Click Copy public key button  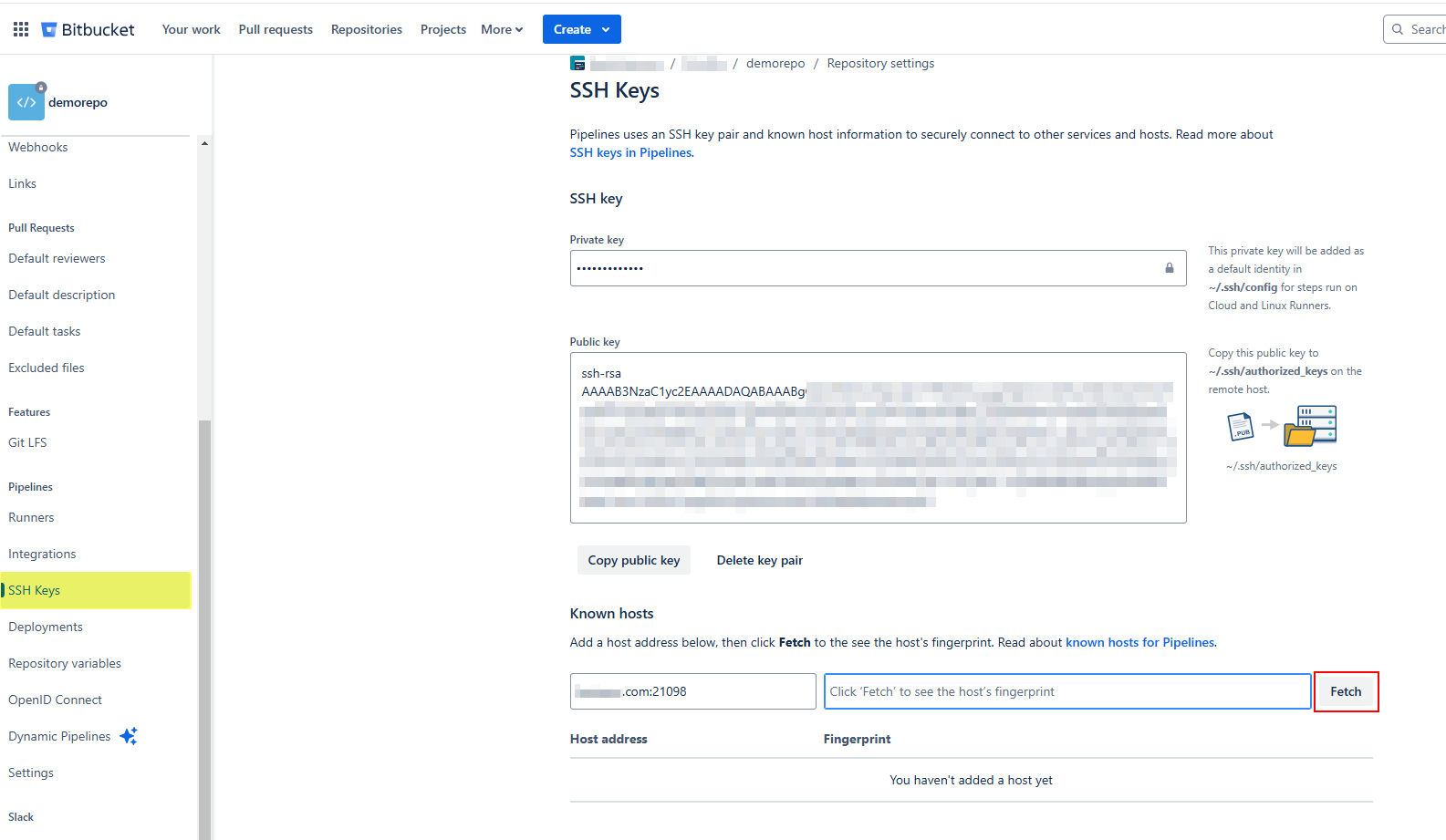pos(633,560)
